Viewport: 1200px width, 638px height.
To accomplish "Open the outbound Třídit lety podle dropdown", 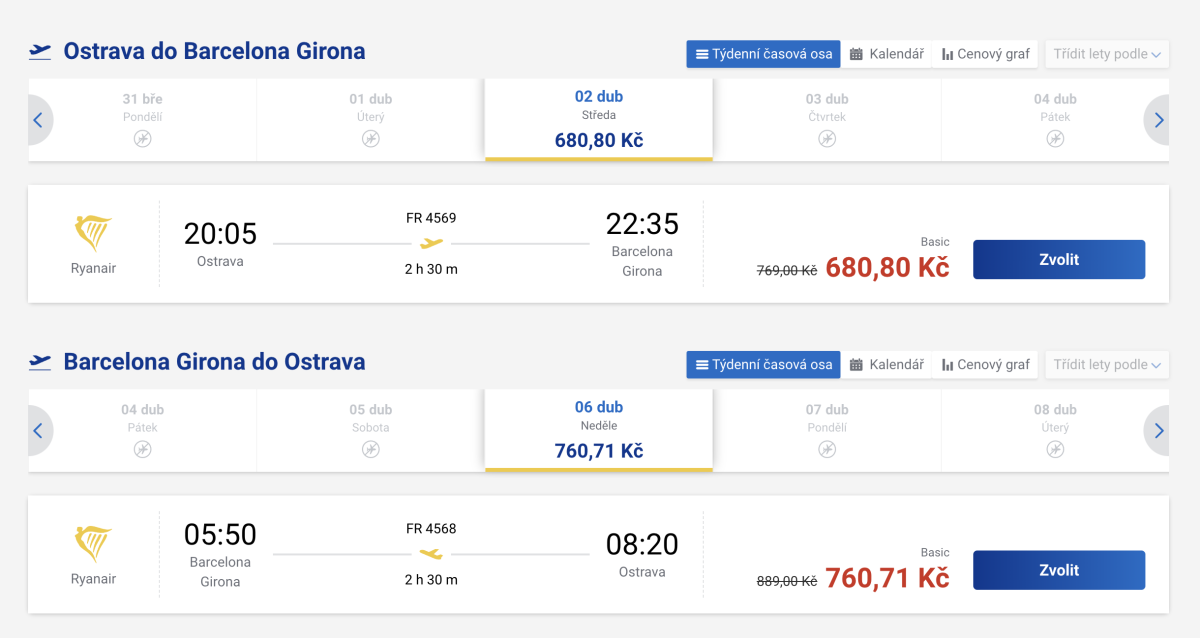I will 1106,54.
